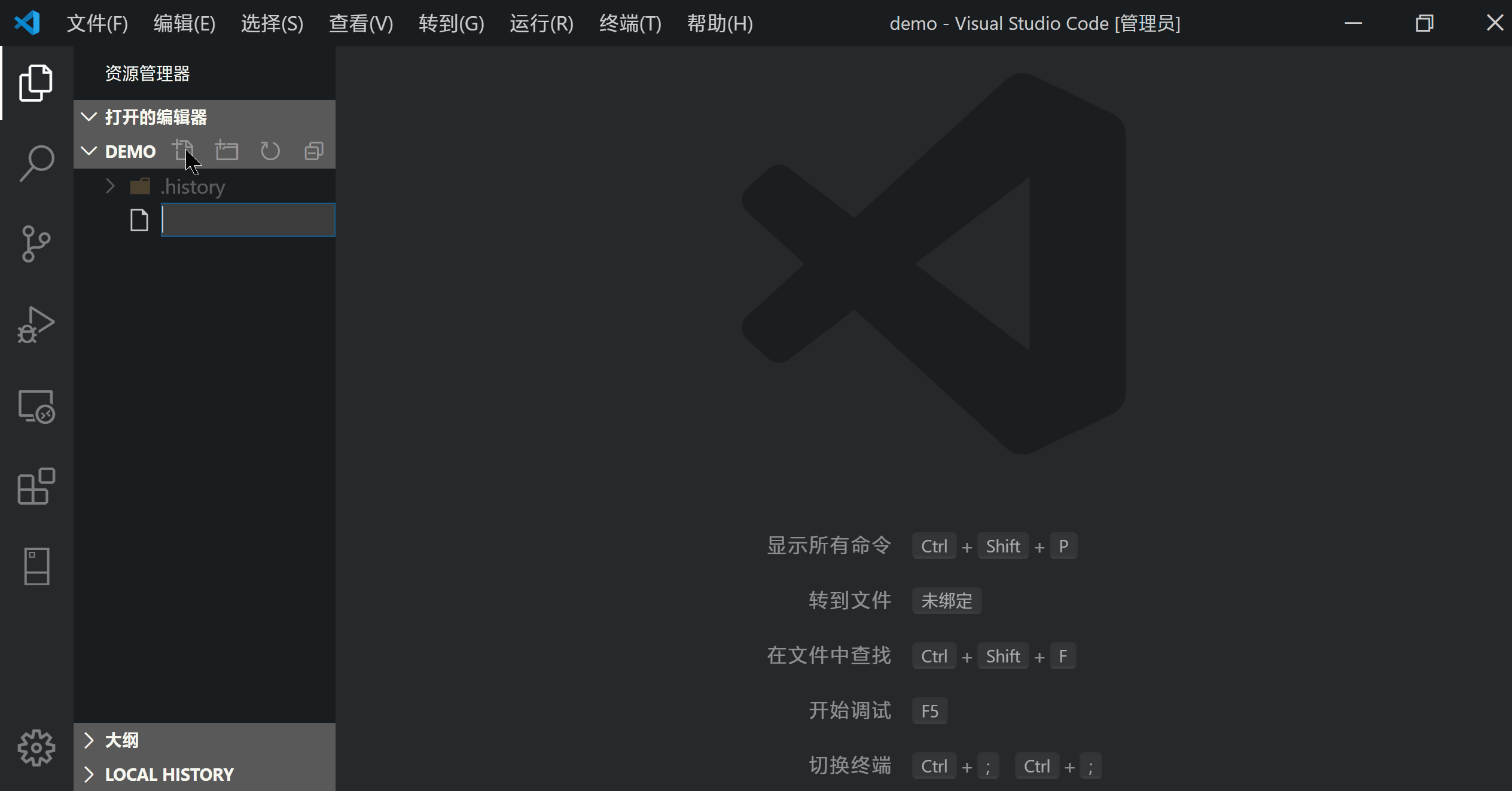Screen dimensions: 1512x791
Task: Open the Explorer view in activity bar
Action: (x=36, y=83)
